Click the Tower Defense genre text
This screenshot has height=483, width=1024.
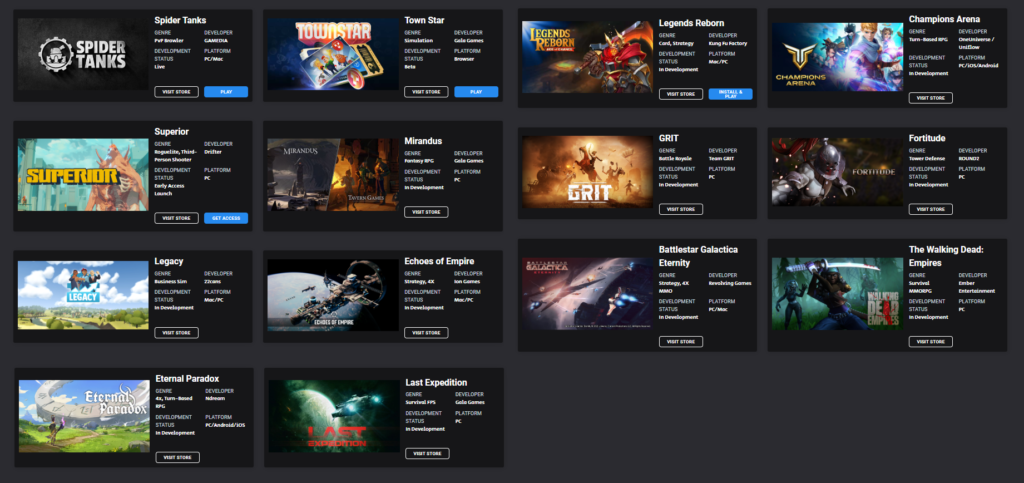tap(926, 159)
